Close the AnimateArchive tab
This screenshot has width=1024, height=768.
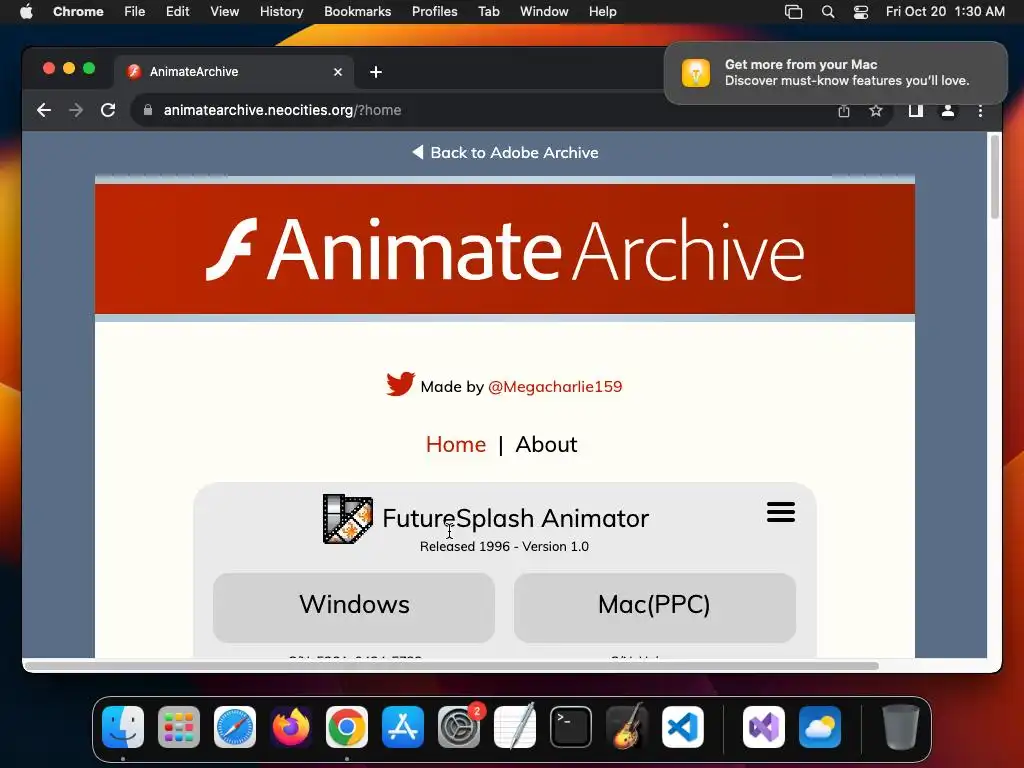click(x=338, y=72)
